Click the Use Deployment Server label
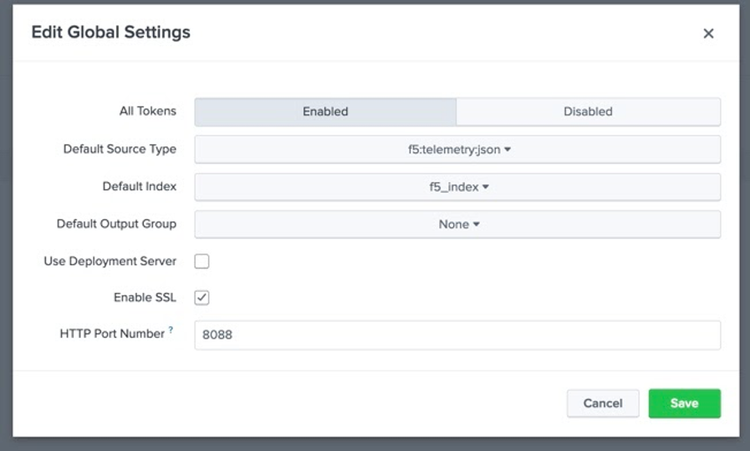The image size is (750, 451). pos(110,261)
